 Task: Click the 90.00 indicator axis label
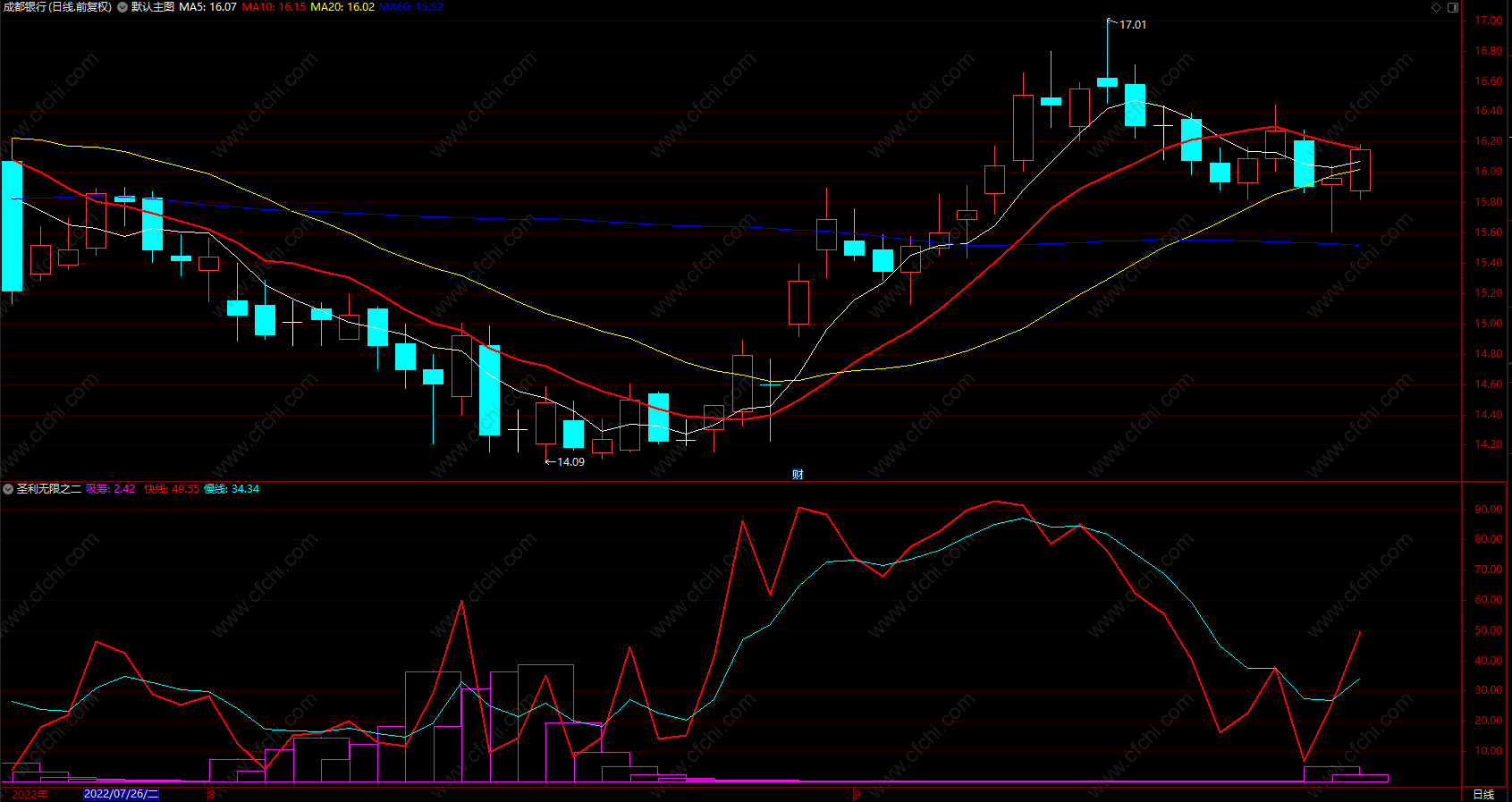1489,510
